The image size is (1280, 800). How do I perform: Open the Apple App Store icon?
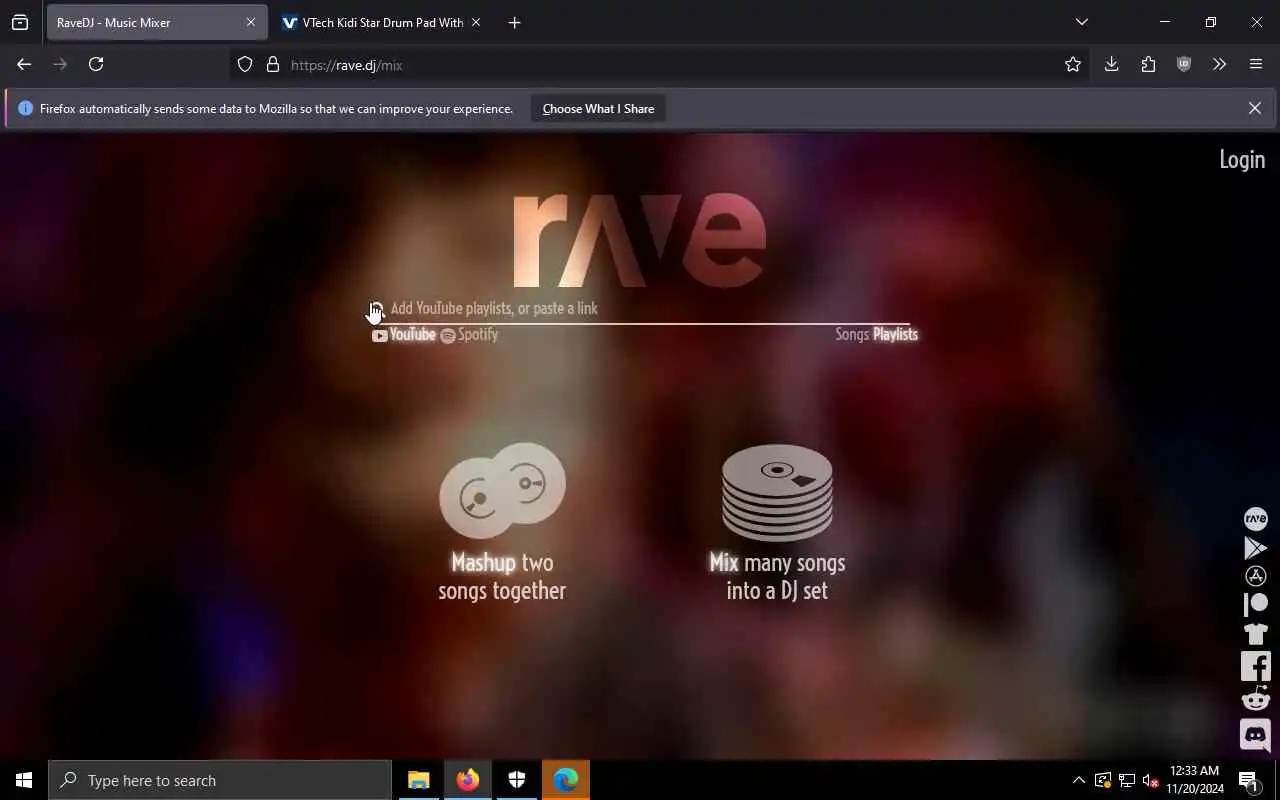1255,576
